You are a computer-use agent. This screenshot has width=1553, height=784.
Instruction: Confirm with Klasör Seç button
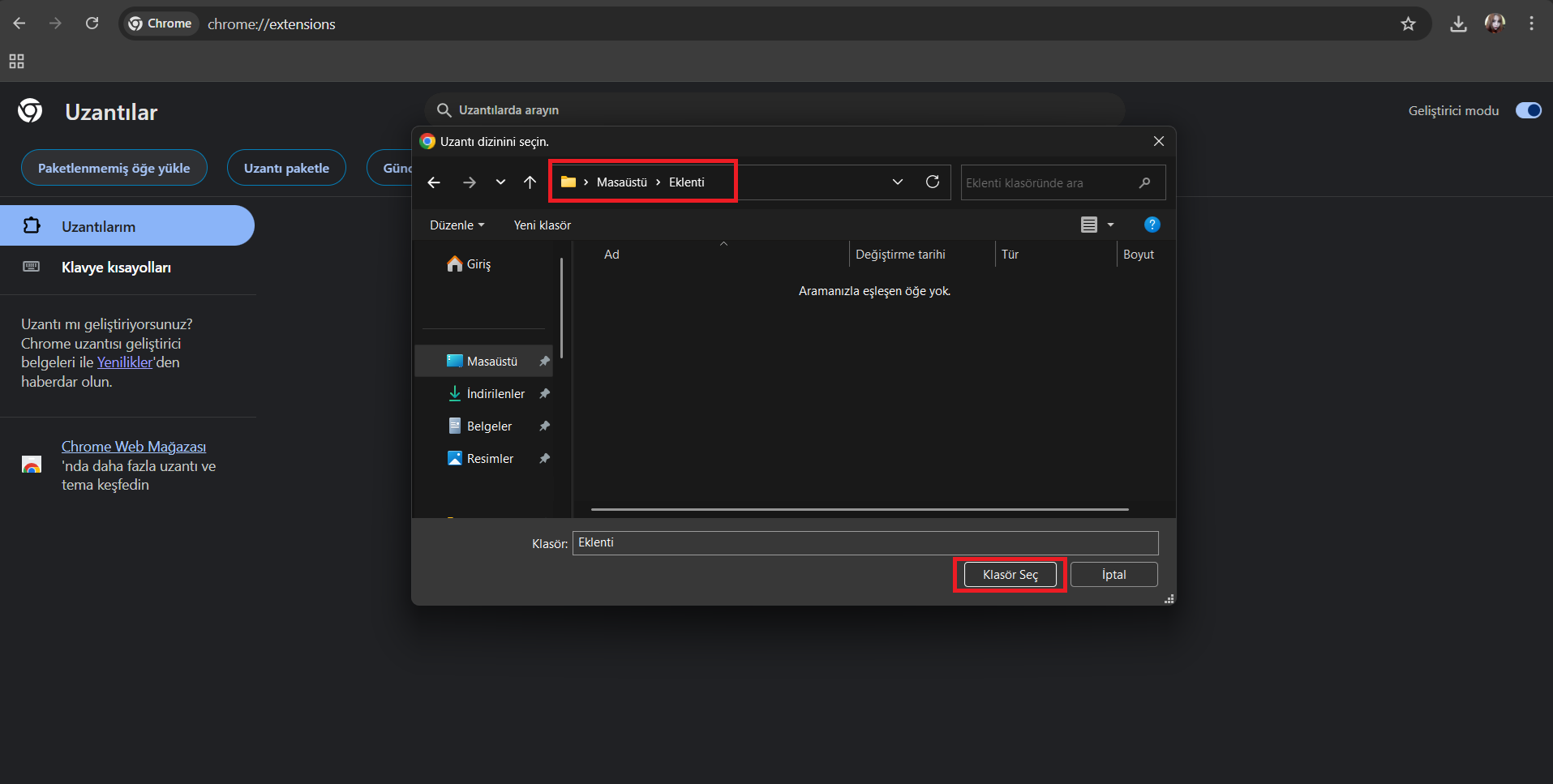1010,574
